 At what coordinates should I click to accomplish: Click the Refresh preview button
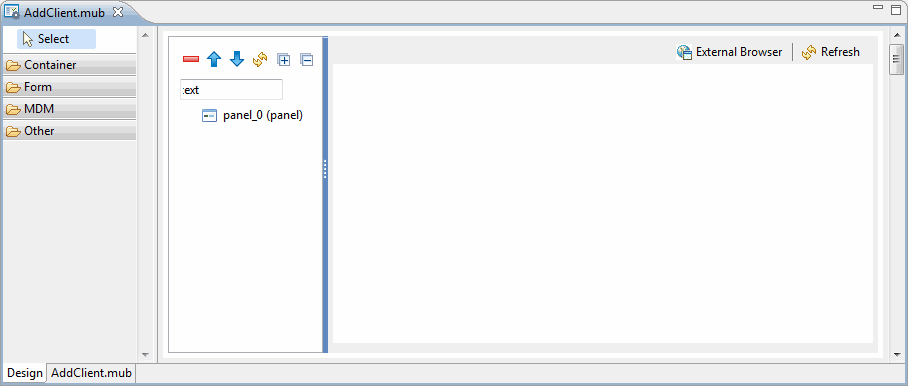click(x=831, y=52)
